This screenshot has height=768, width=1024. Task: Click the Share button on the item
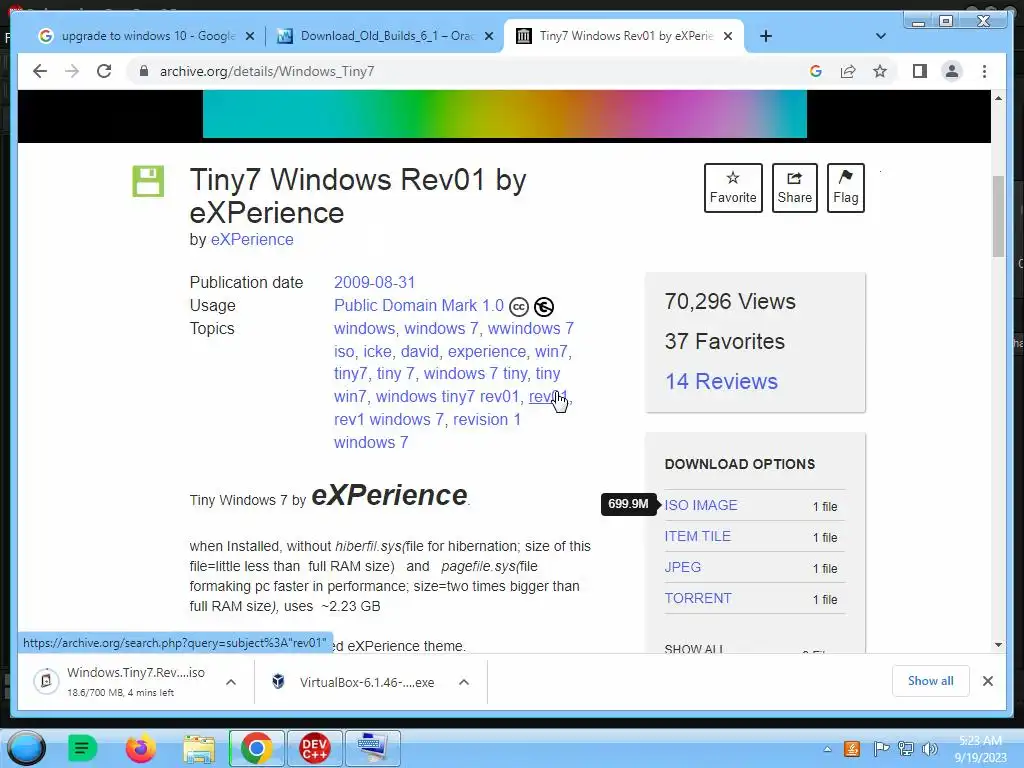pyautogui.click(x=794, y=187)
